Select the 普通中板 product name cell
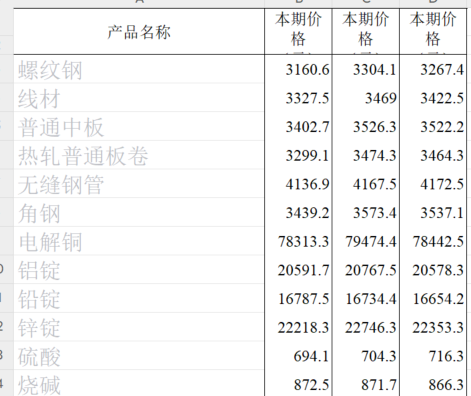Screen dimensions: 471x396 pos(139,127)
